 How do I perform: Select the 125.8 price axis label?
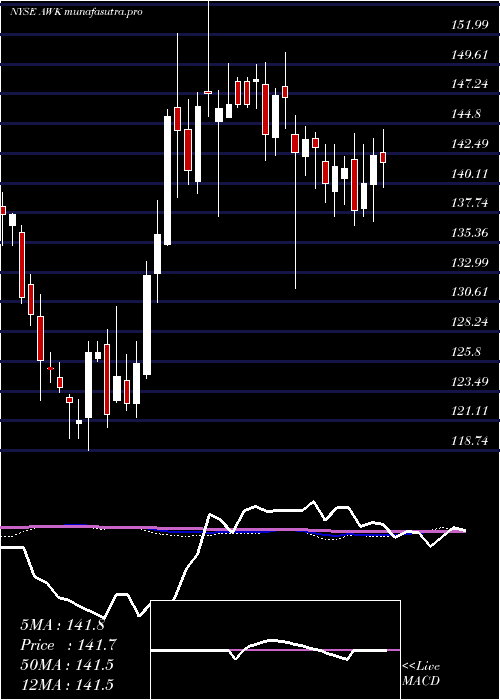pyautogui.click(x=466, y=352)
